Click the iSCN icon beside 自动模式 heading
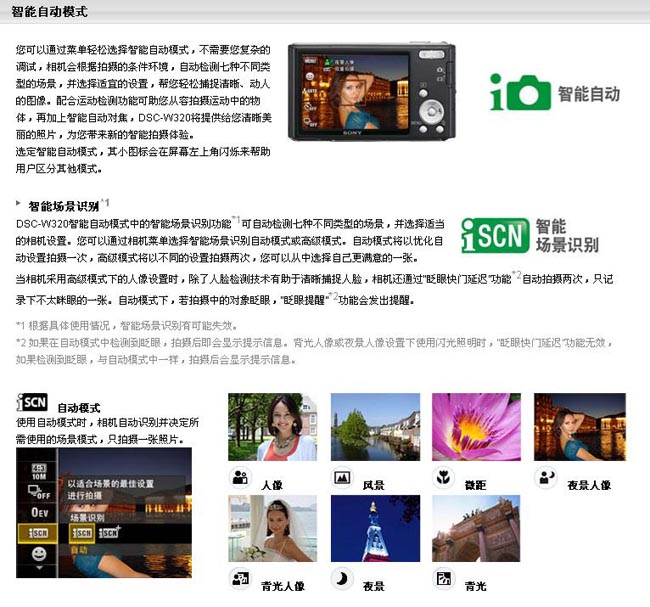650x607 pixels. (32, 402)
